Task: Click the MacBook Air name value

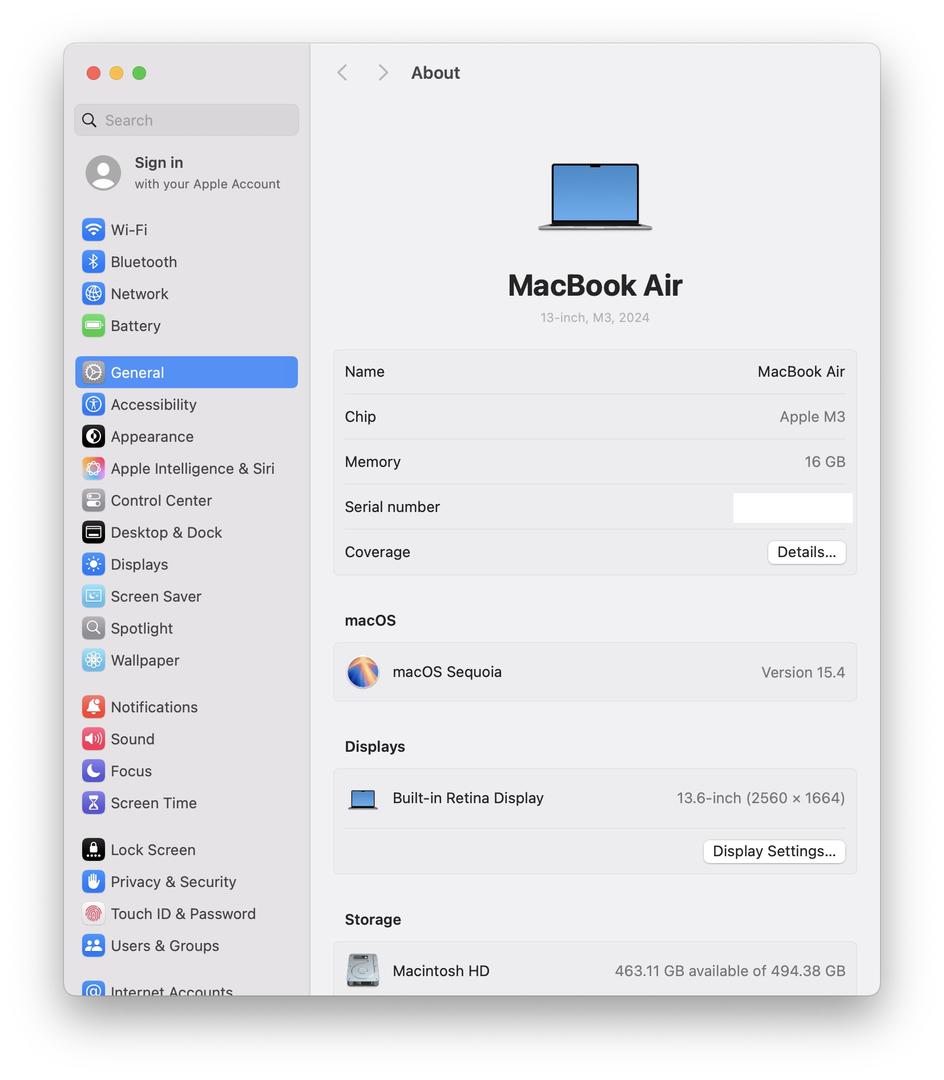Action: point(801,372)
